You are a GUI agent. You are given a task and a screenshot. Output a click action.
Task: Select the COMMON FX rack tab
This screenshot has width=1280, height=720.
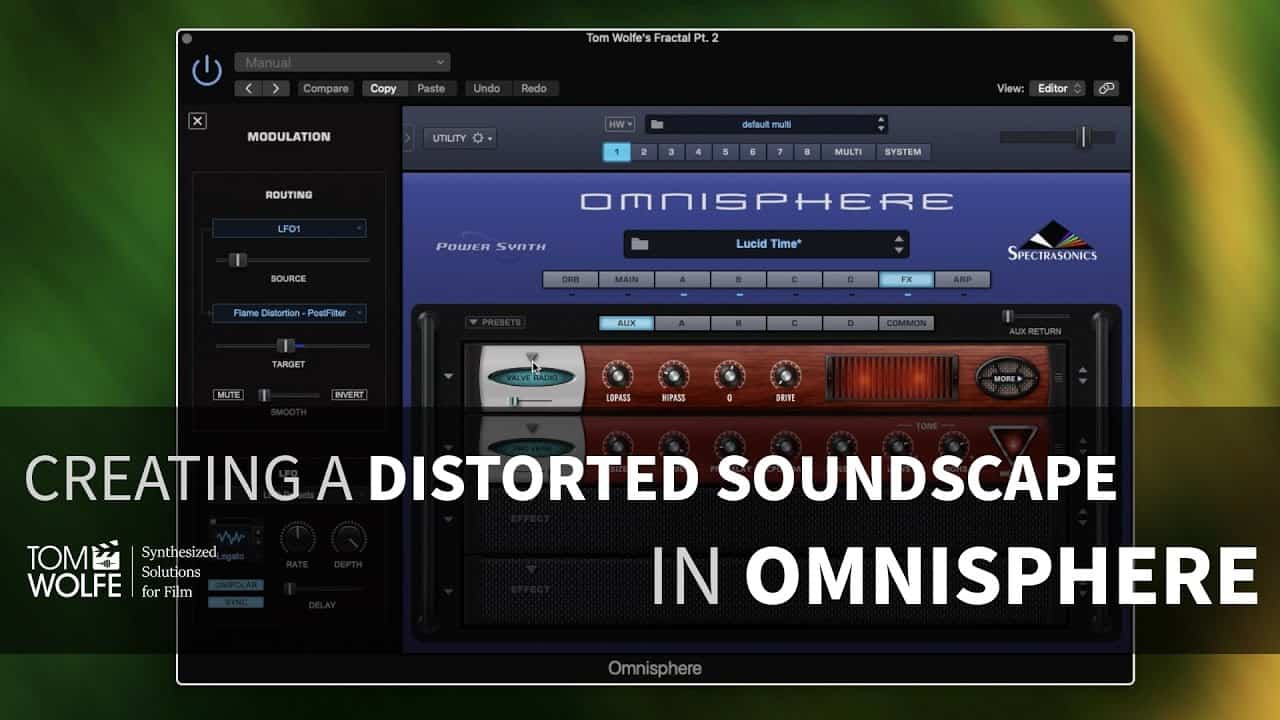(906, 323)
